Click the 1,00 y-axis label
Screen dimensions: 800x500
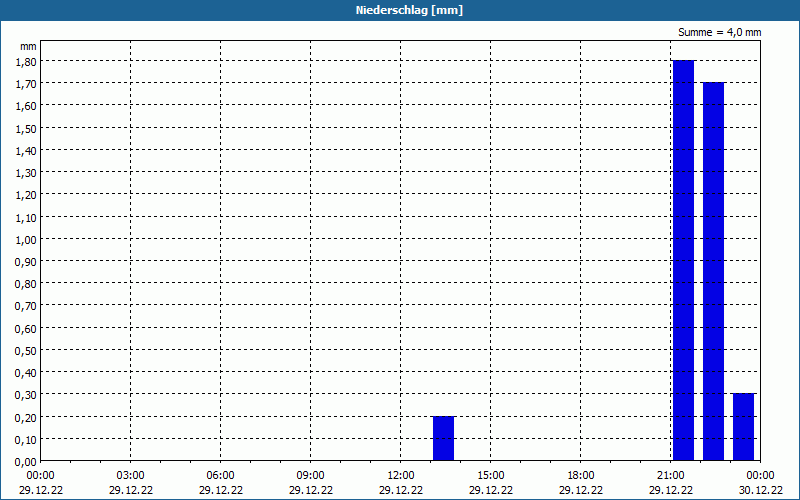coord(26,239)
